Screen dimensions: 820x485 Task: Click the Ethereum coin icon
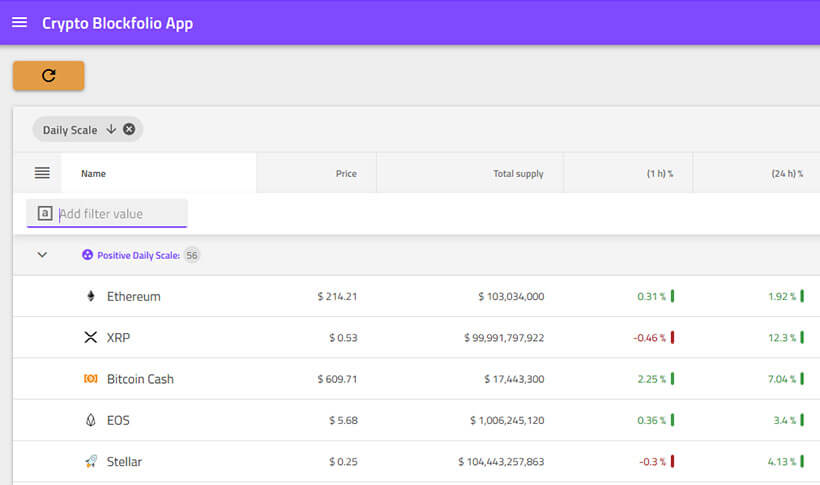click(x=91, y=296)
